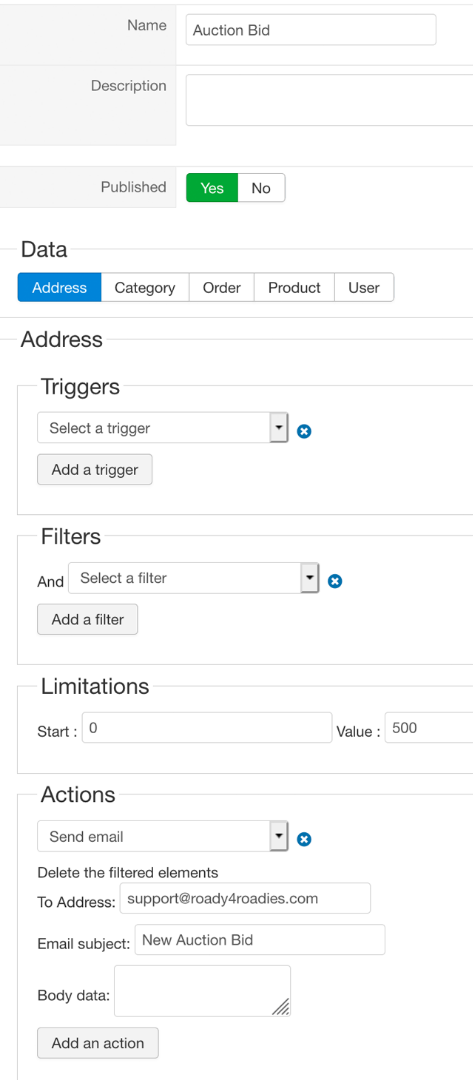Open the Select a filter dropdown
The height and width of the screenshot is (1080, 473).
pyautogui.click(x=193, y=578)
